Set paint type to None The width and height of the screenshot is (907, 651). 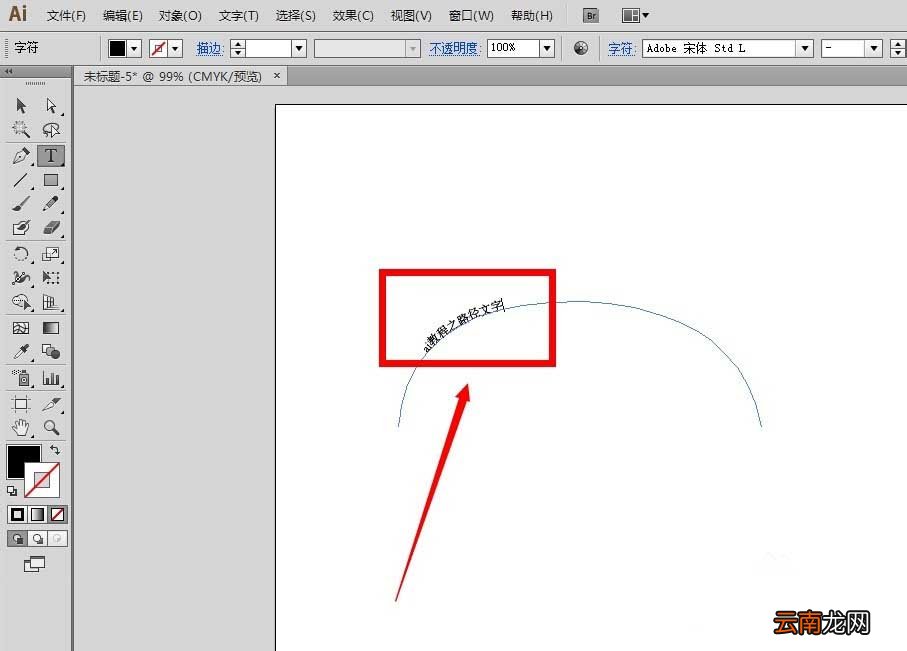57,514
